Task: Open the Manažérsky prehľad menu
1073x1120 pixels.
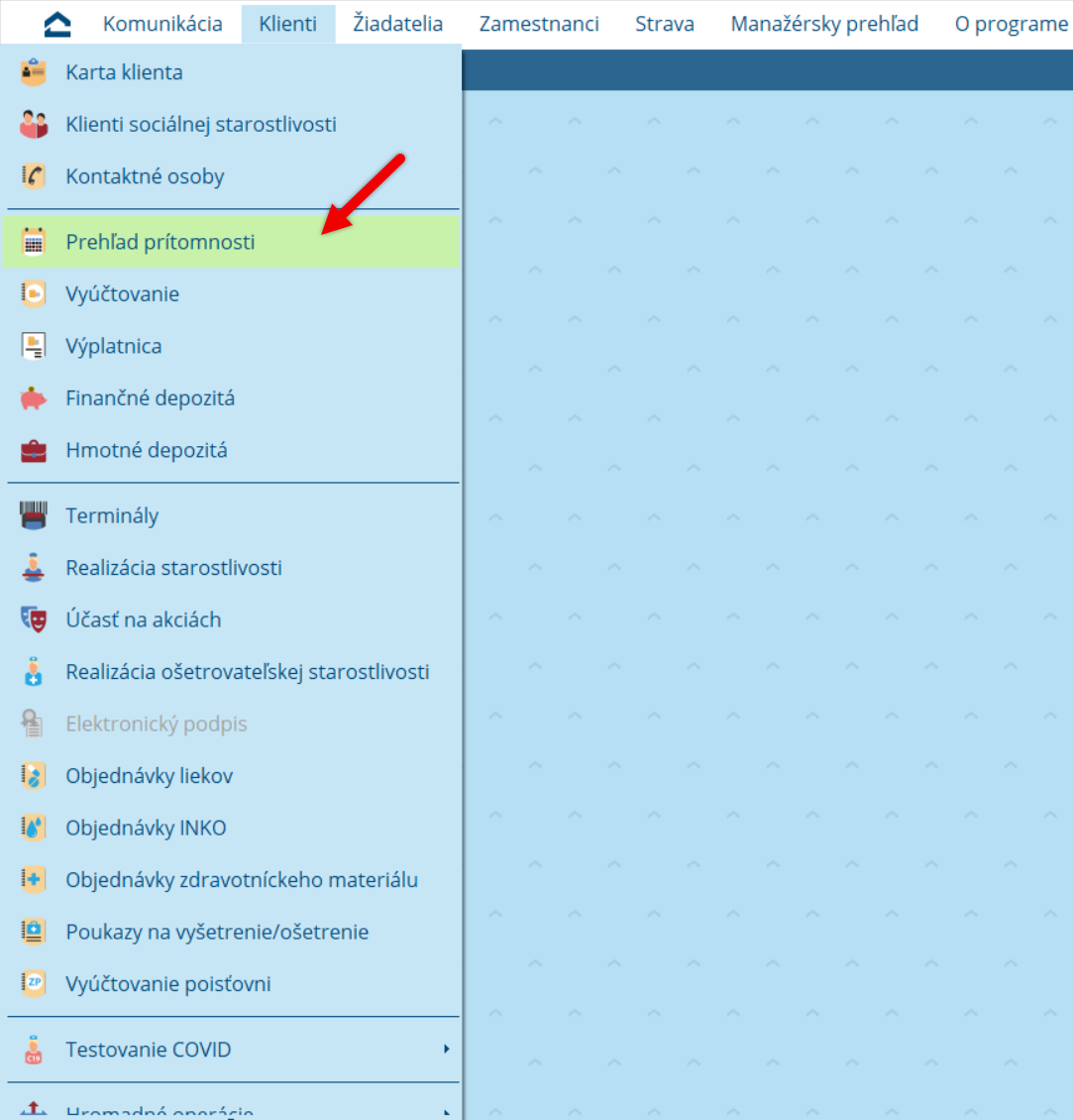Action: (824, 25)
